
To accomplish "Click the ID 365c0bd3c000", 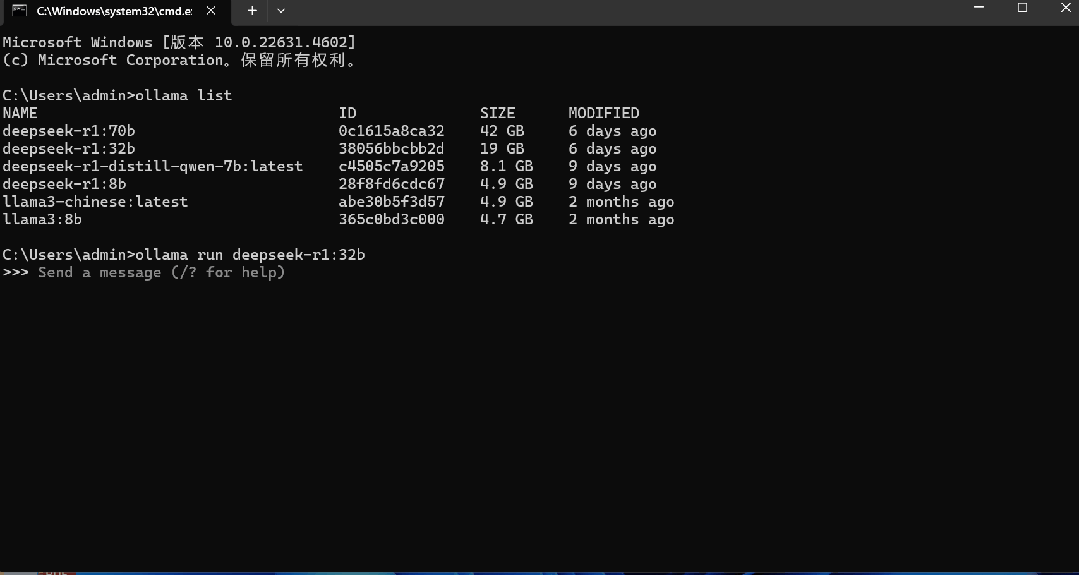I will pos(392,219).
